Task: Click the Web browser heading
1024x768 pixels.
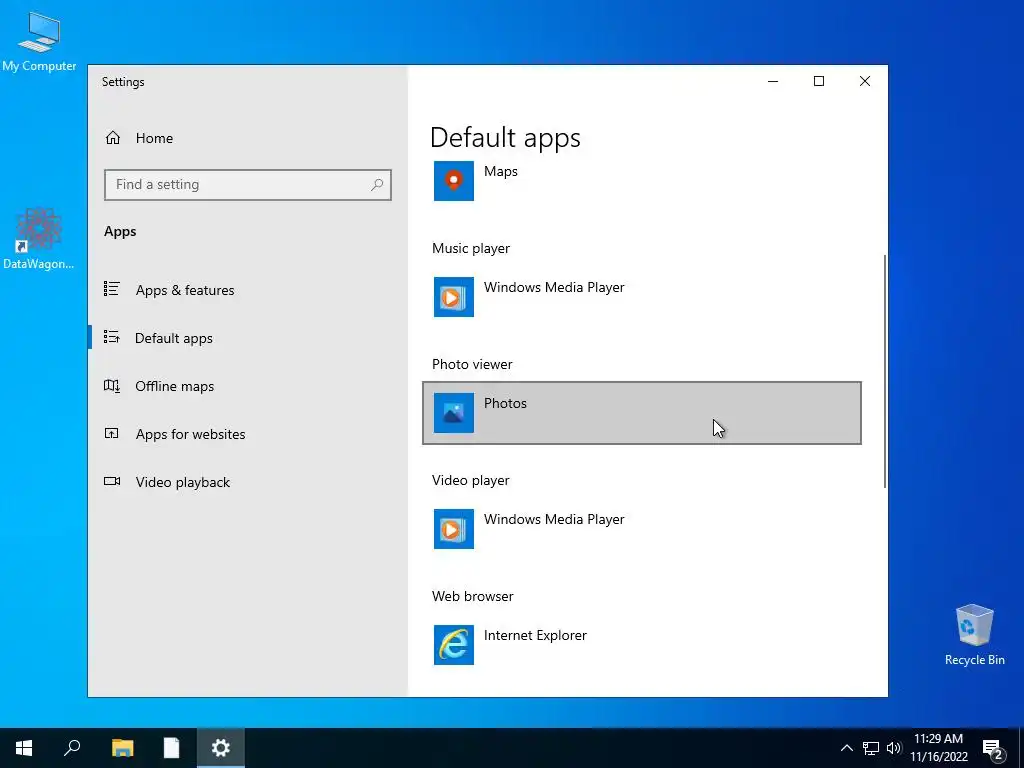Action: point(473,596)
